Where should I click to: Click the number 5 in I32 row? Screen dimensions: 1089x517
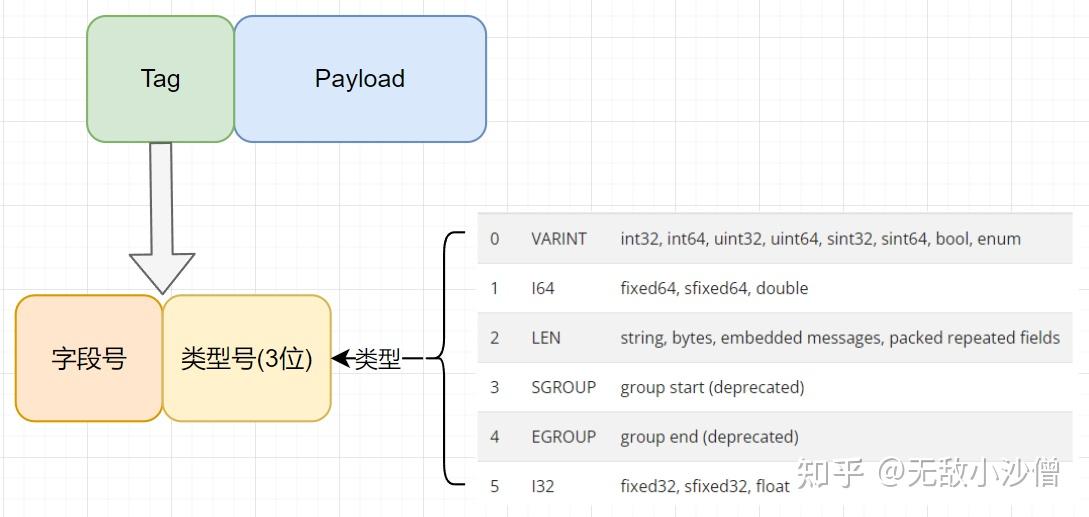(x=494, y=486)
